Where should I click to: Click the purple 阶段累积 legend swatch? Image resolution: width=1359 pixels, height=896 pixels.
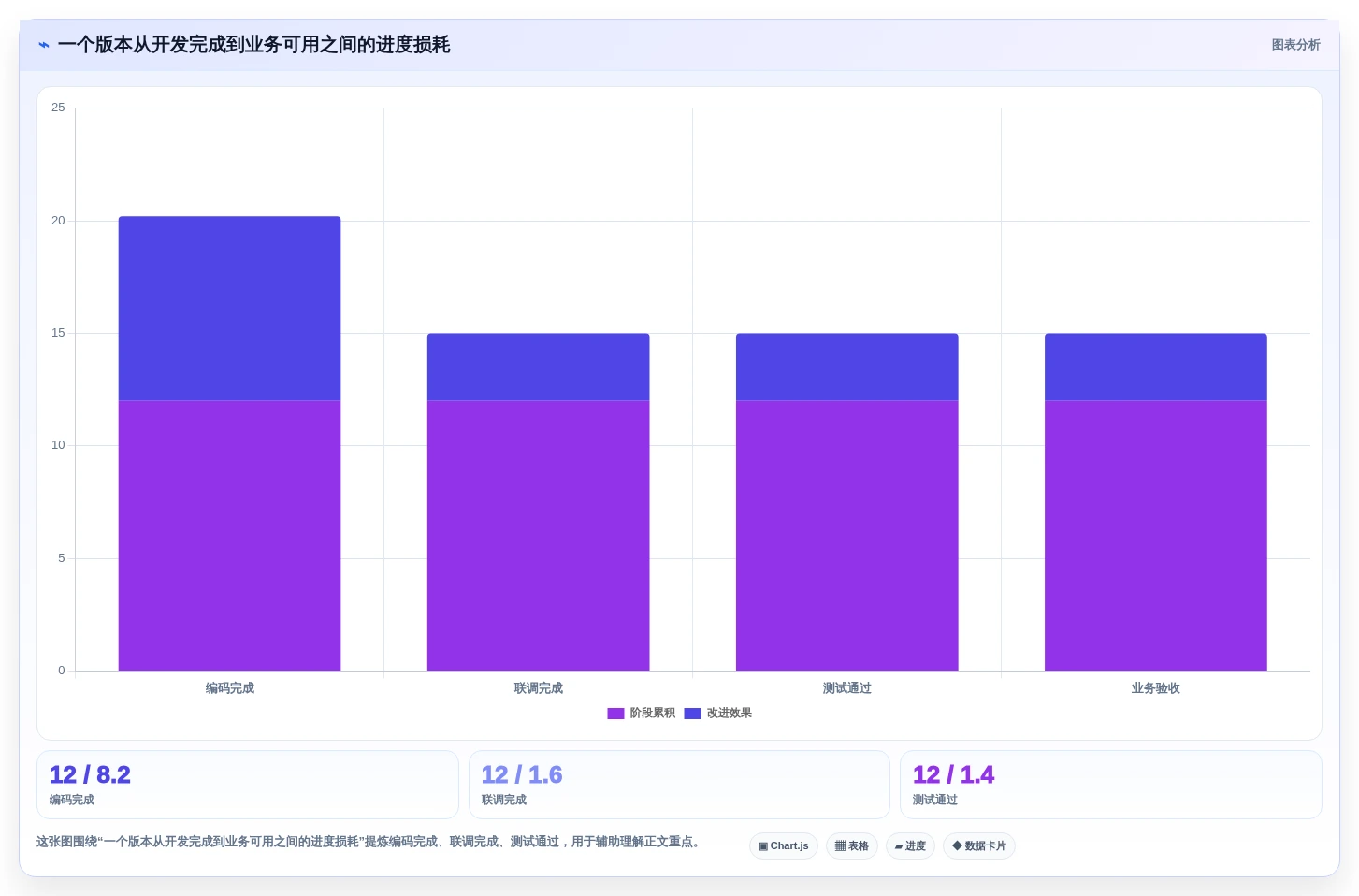615,714
